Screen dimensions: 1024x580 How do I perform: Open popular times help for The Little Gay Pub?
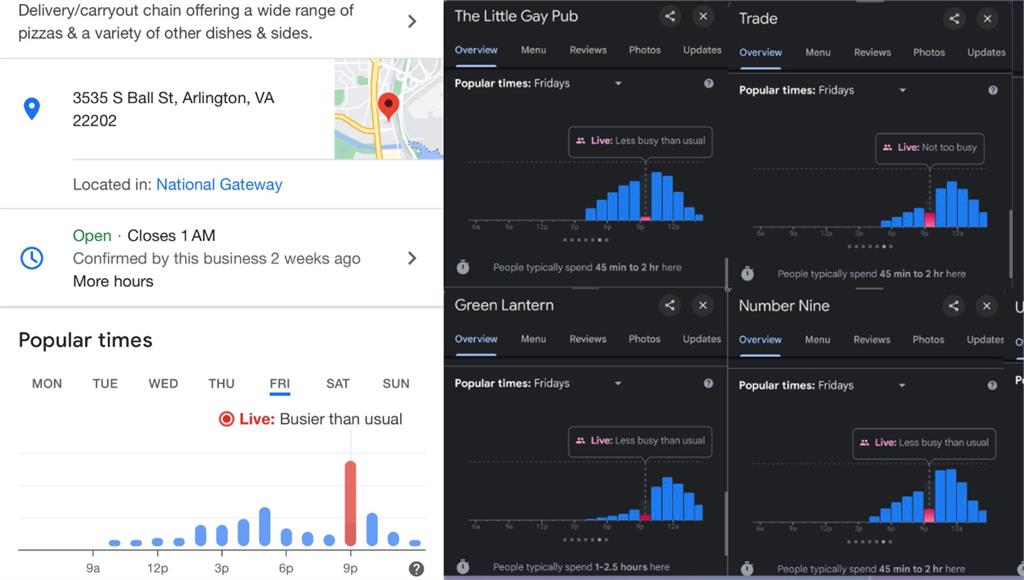point(709,84)
